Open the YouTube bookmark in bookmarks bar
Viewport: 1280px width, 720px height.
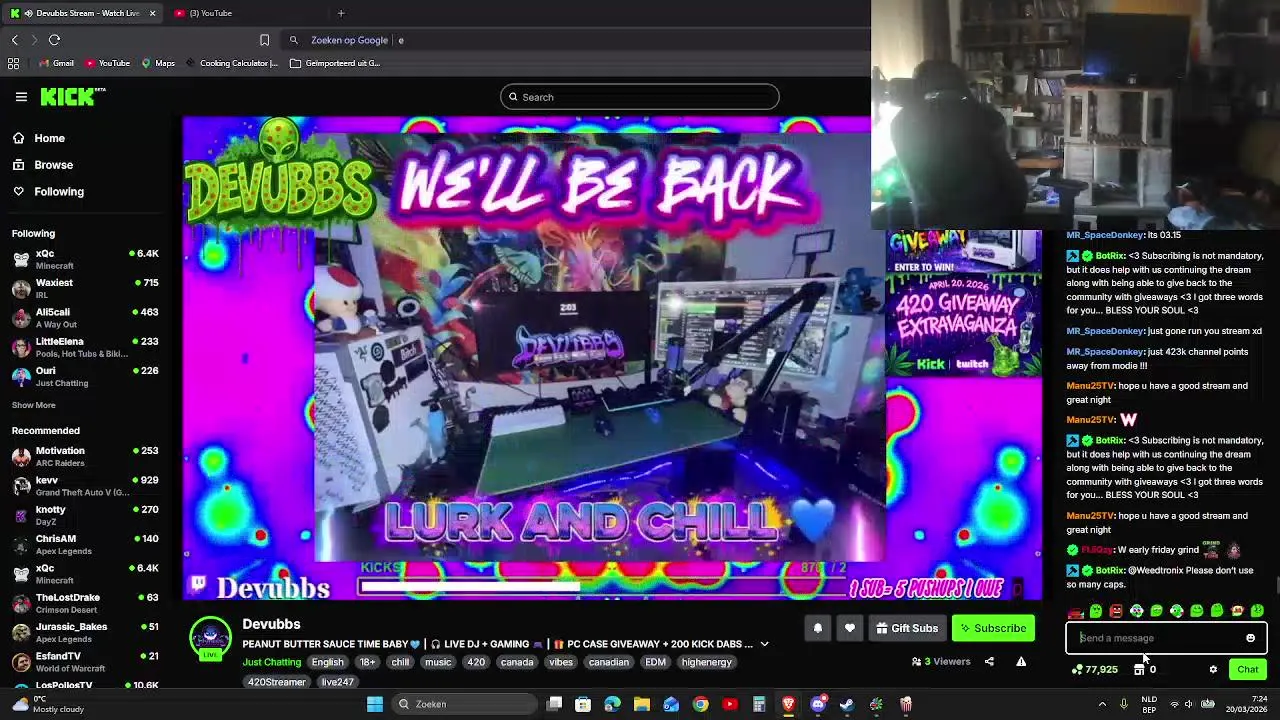coord(107,63)
